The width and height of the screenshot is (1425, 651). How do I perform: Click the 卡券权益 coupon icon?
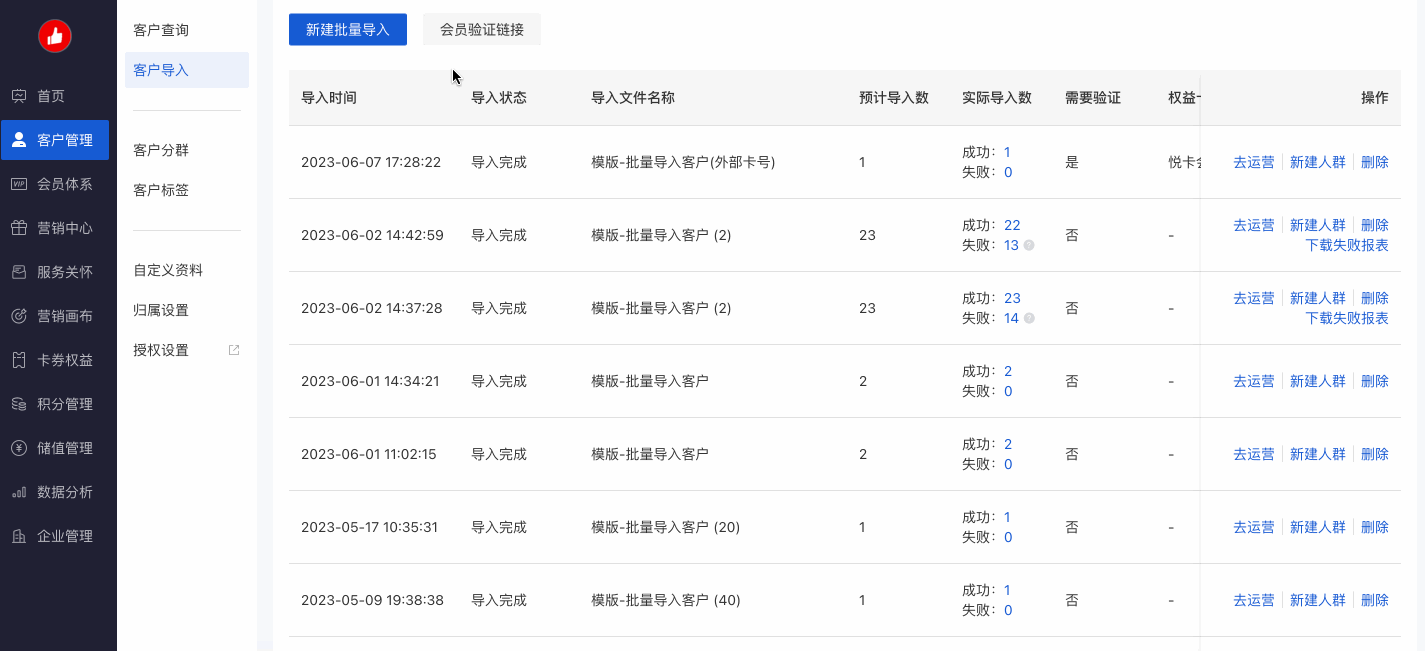click(x=19, y=360)
